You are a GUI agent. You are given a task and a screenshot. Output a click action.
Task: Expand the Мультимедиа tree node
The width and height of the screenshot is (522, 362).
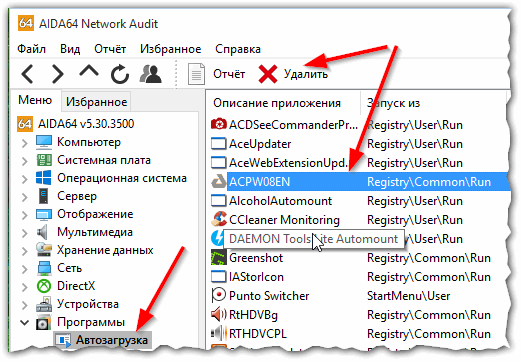point(24,233)
